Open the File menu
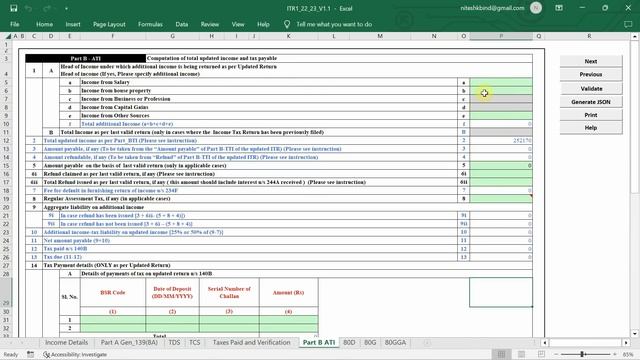This screenshot has width=640, height=360. 15,24
